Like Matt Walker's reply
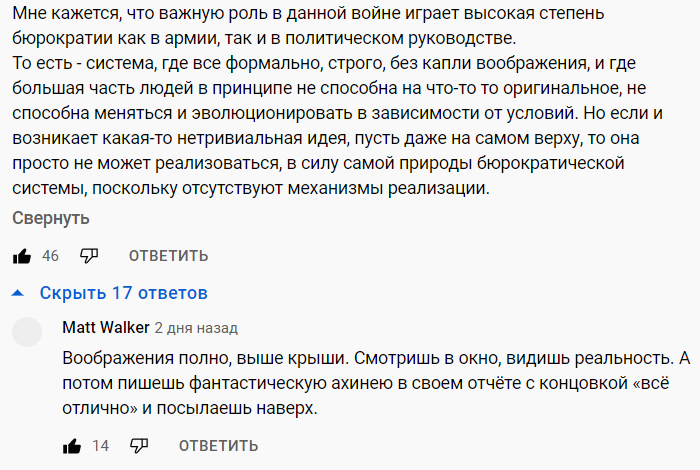This screenshot has height=470, width=700. click(72, 446)
